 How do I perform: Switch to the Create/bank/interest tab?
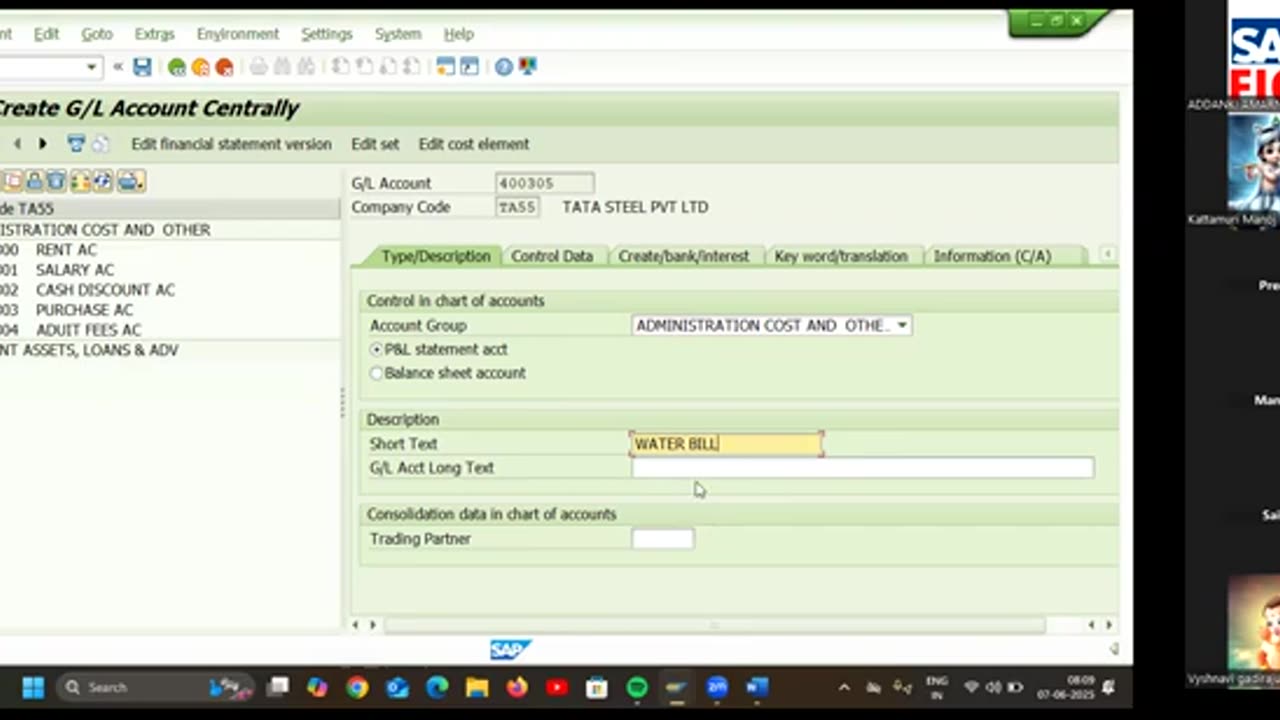(x=683, y=256)
